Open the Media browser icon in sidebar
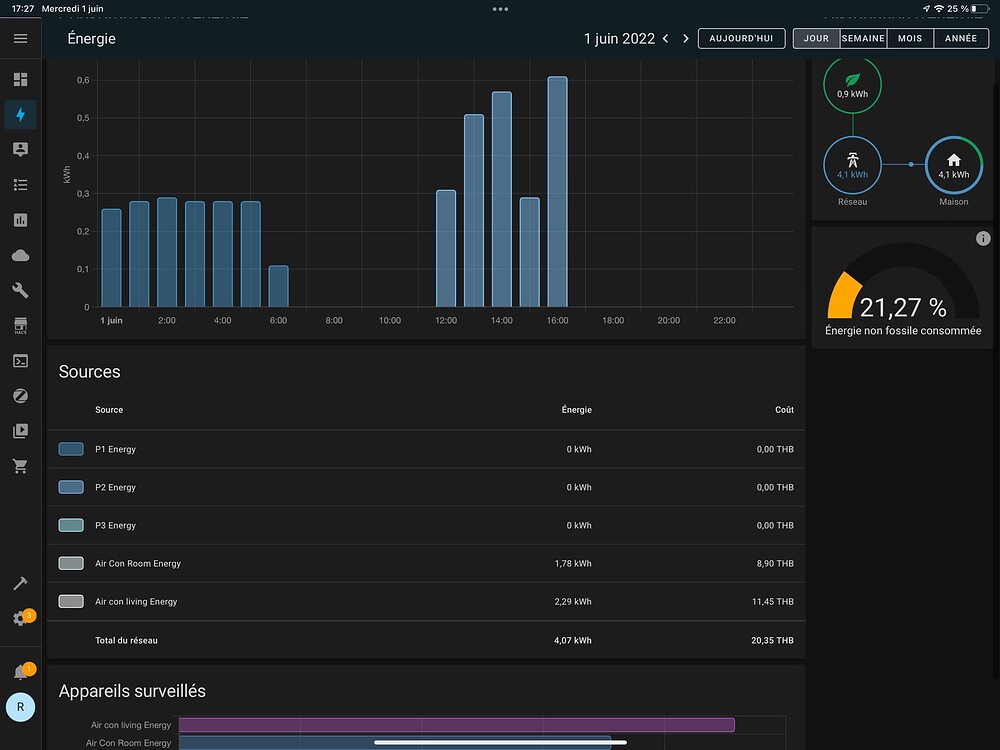Viewport: 1000px width, 750px height. tap(20, 431)
